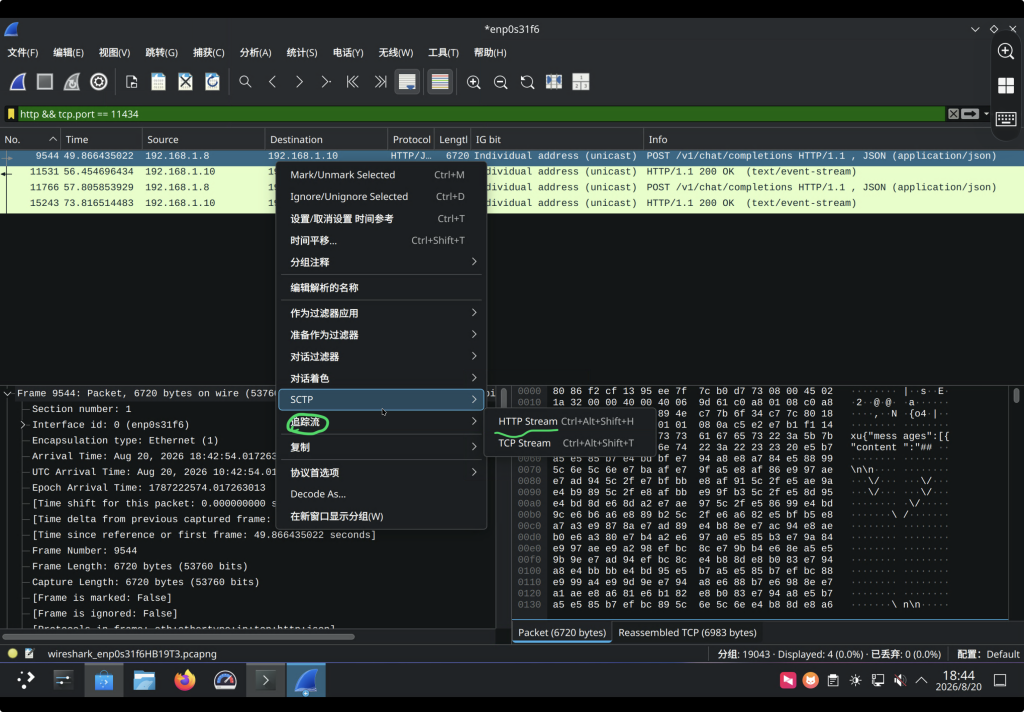1024x712 pixels.
Task: Open the 无线(W) menu
Action: pos(396,52)
